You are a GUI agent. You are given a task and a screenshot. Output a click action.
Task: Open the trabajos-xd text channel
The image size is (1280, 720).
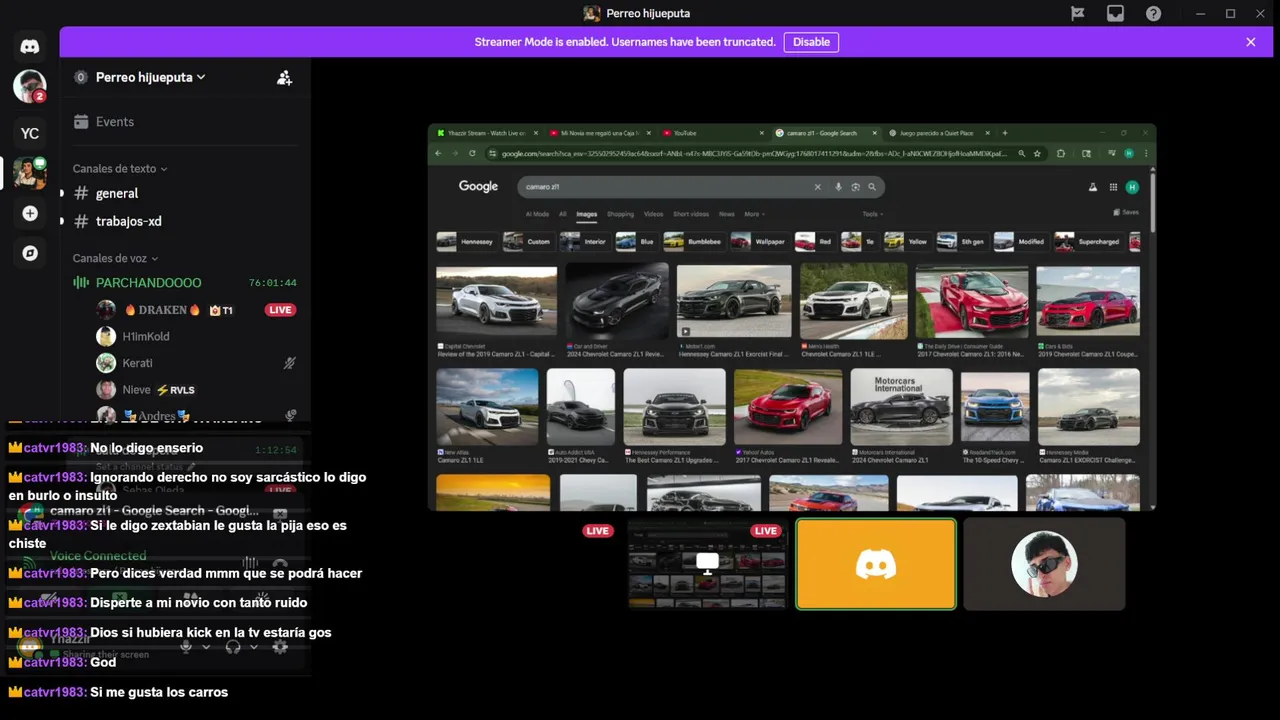[185, 221]
